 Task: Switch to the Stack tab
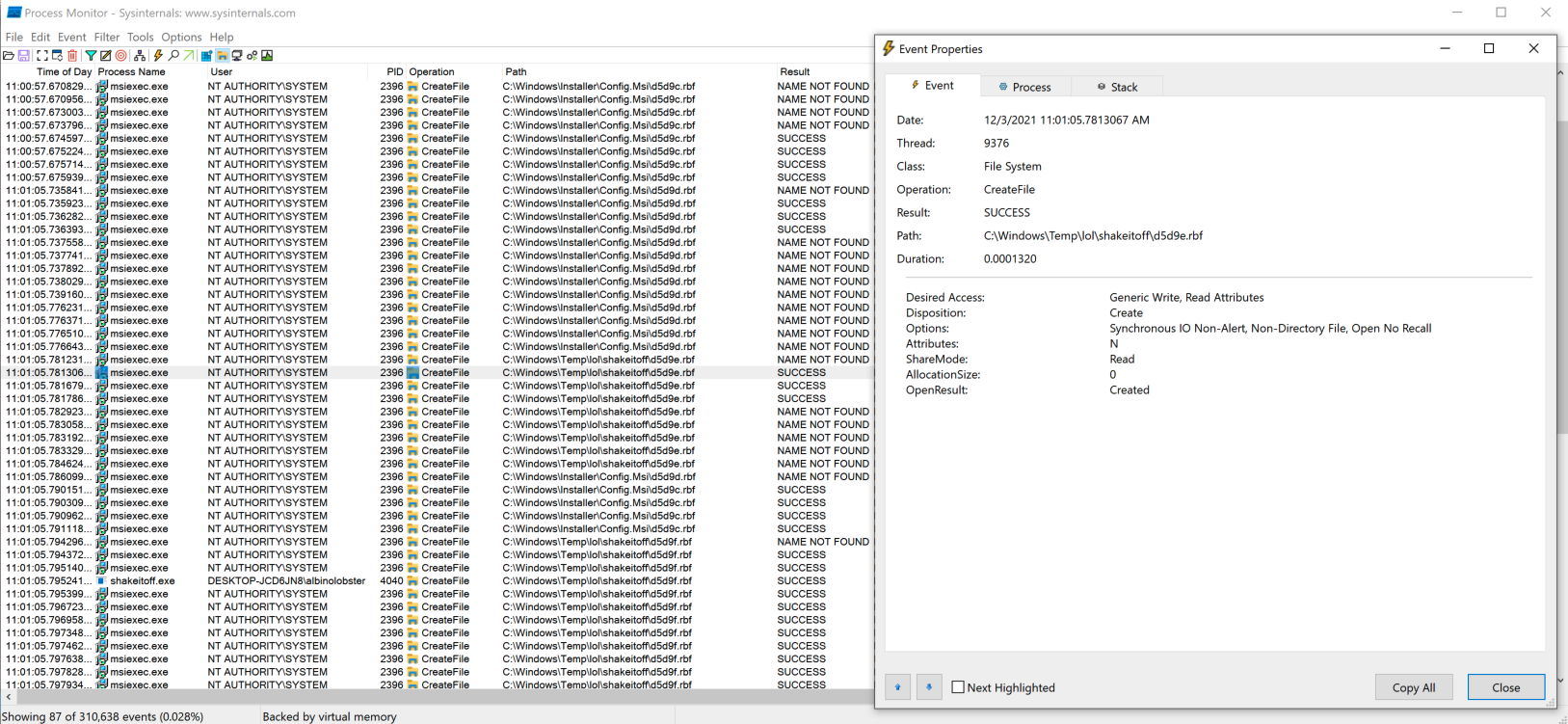click(1116, 87)
